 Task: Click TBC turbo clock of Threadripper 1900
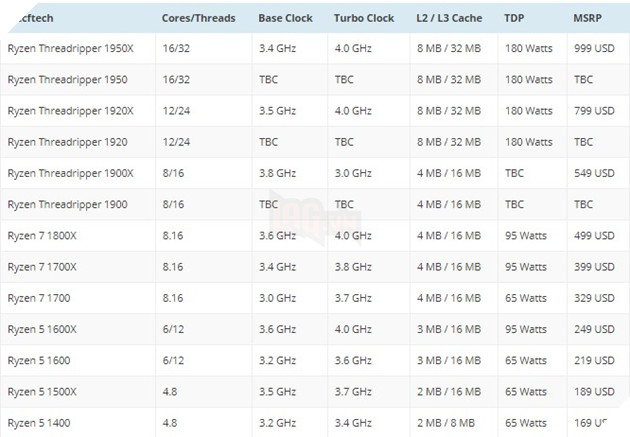coord(344,204)
